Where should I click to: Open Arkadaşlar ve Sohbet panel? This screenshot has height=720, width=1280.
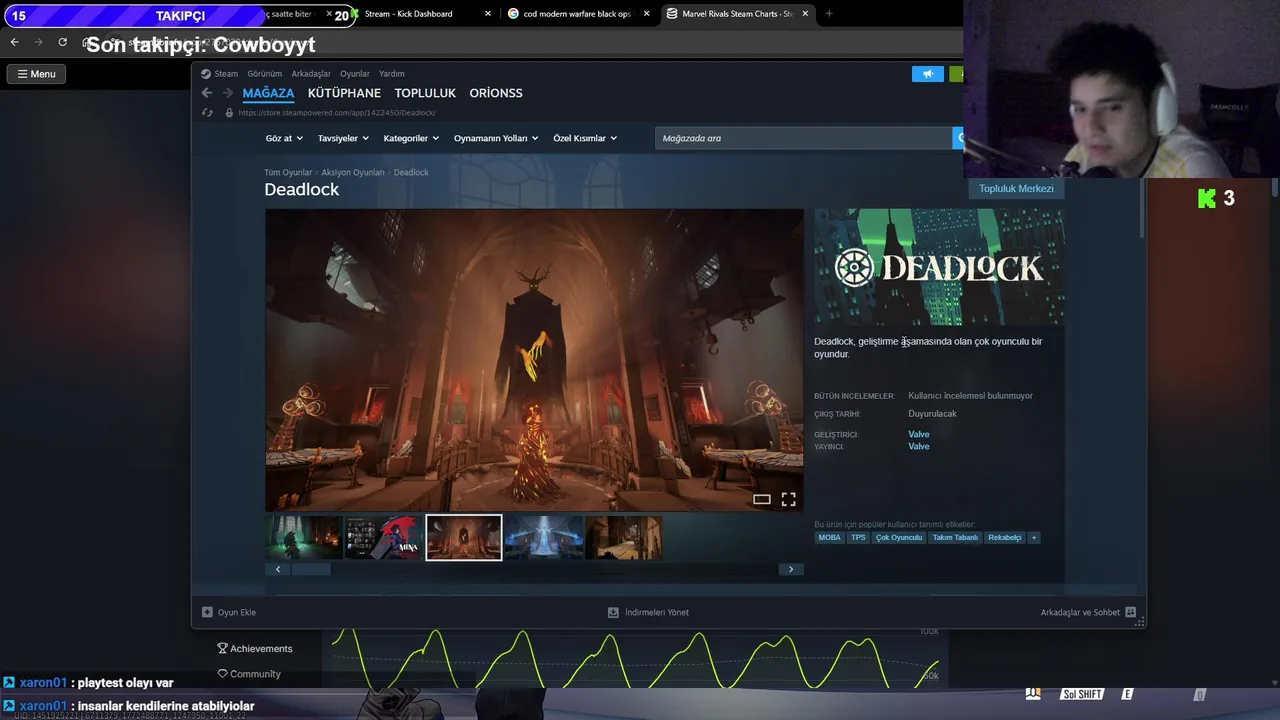point(1088,612)
